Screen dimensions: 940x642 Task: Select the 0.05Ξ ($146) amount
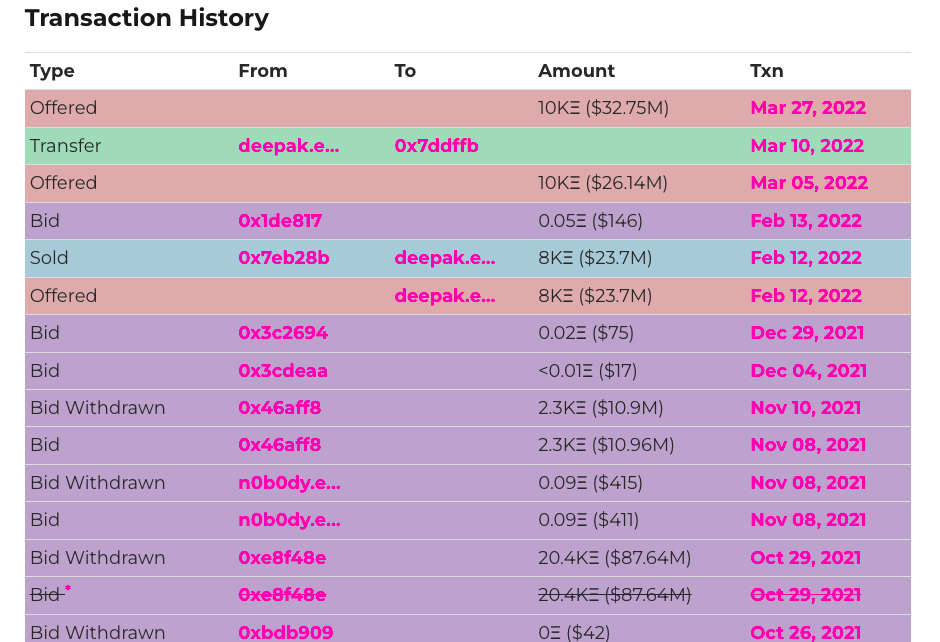click(590, 221)
